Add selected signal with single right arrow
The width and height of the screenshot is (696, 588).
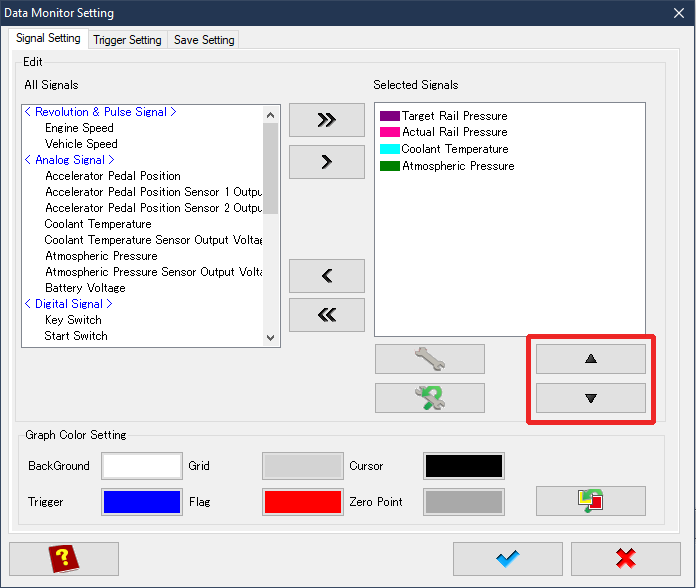click(x=327, y=162)
